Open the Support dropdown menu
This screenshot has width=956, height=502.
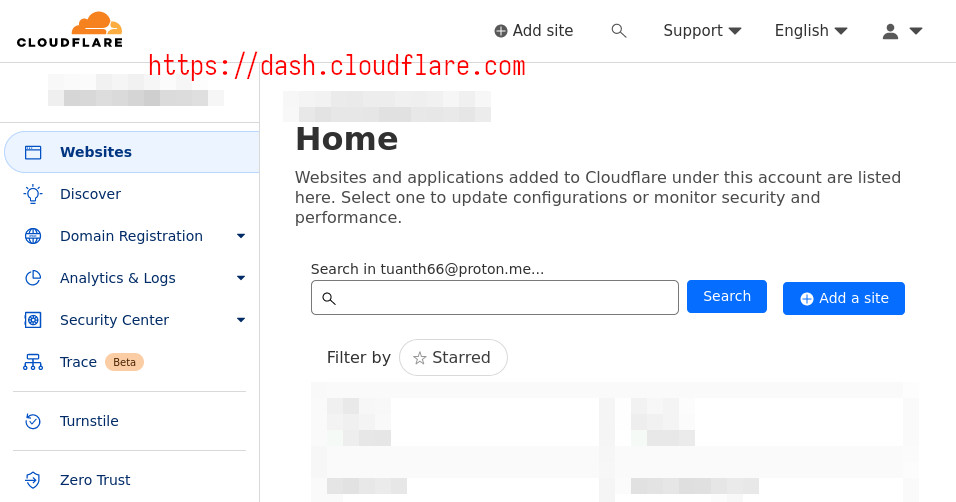(702, 31)
